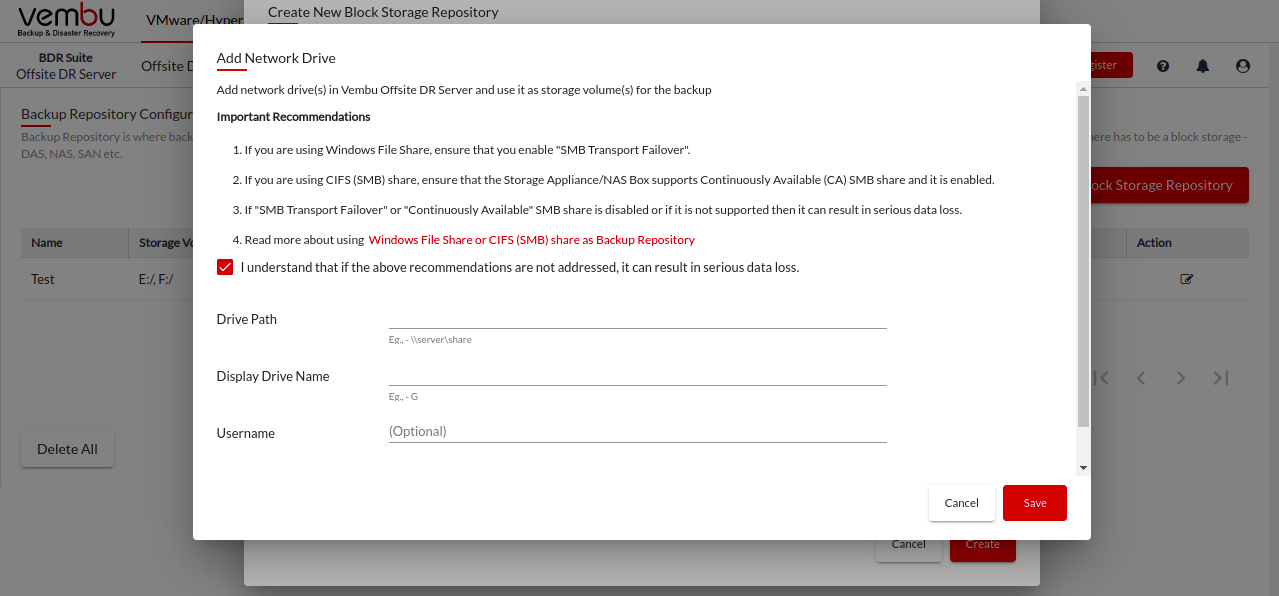Viewport: 1279px width, 596px height.
Task: Click the scrollbar down arrow in dialog
Action: click(x=1083, y=468)
